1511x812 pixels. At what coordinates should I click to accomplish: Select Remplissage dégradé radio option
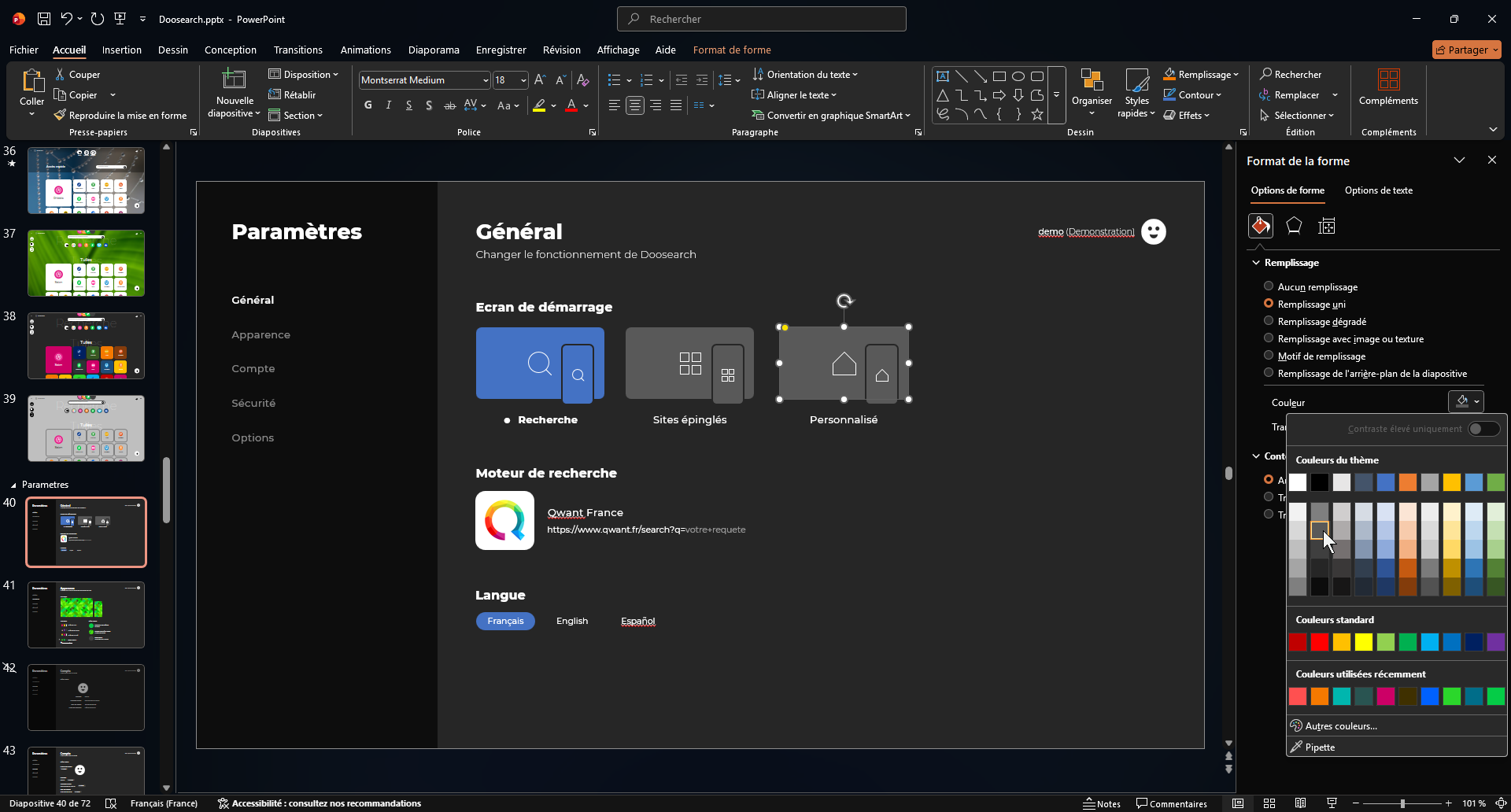tap(1269, 321)
